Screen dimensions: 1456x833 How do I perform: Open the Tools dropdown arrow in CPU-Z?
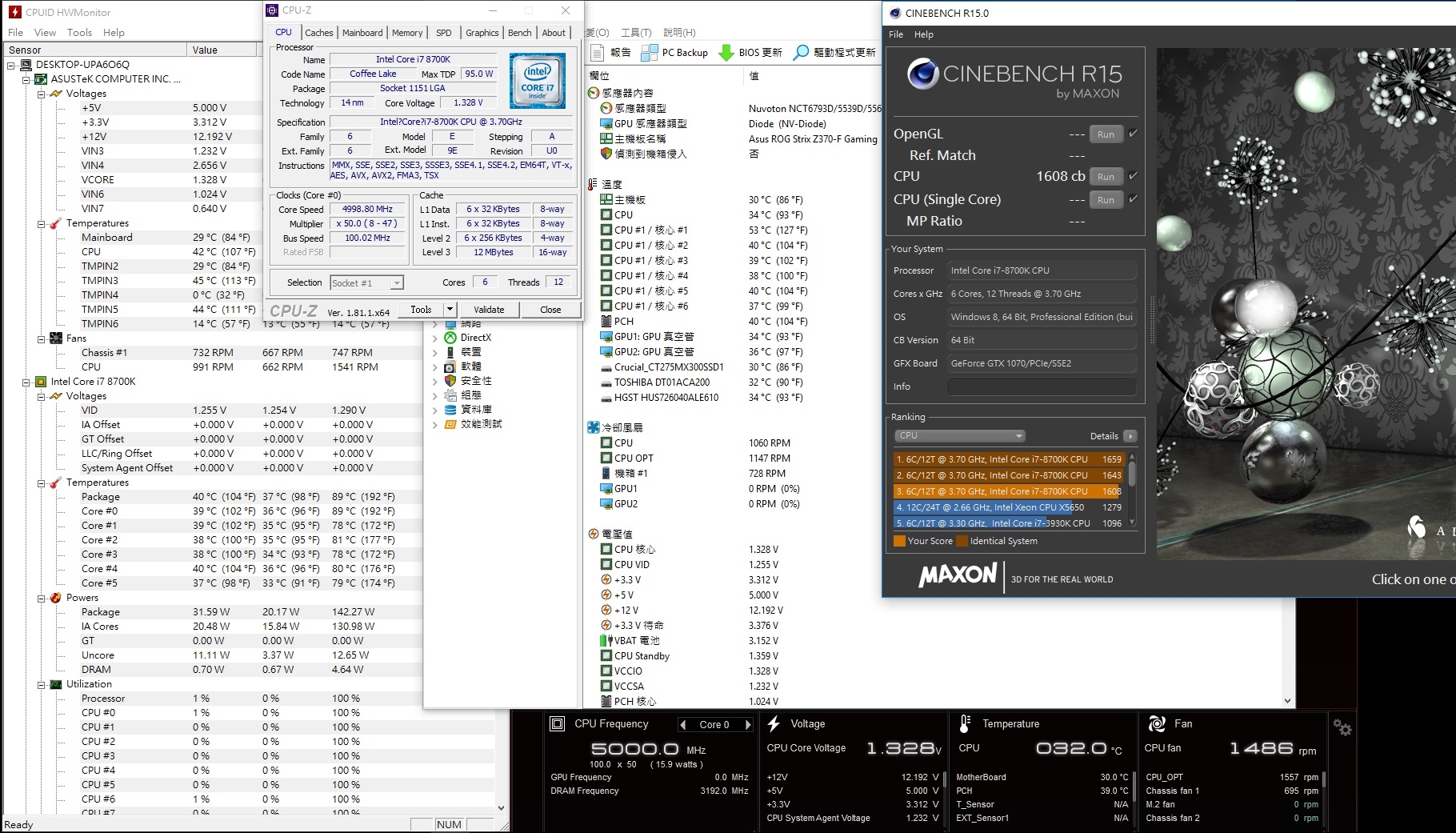(450, 310)
